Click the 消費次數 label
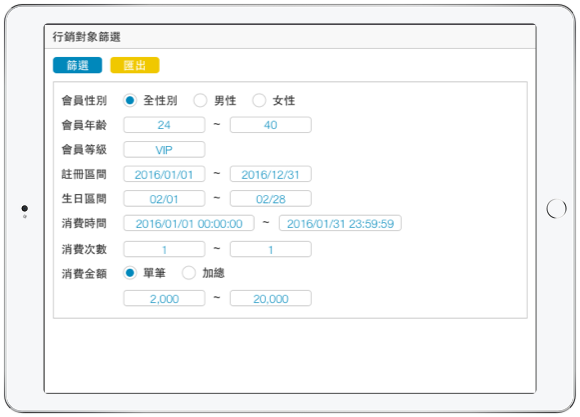 (84, 249)
